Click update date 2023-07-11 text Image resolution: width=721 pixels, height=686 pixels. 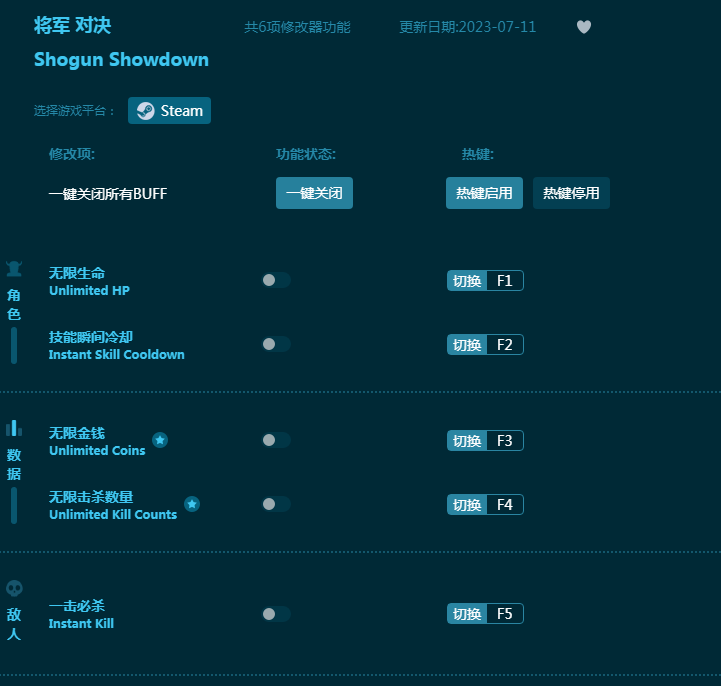[x=468, y=27]
